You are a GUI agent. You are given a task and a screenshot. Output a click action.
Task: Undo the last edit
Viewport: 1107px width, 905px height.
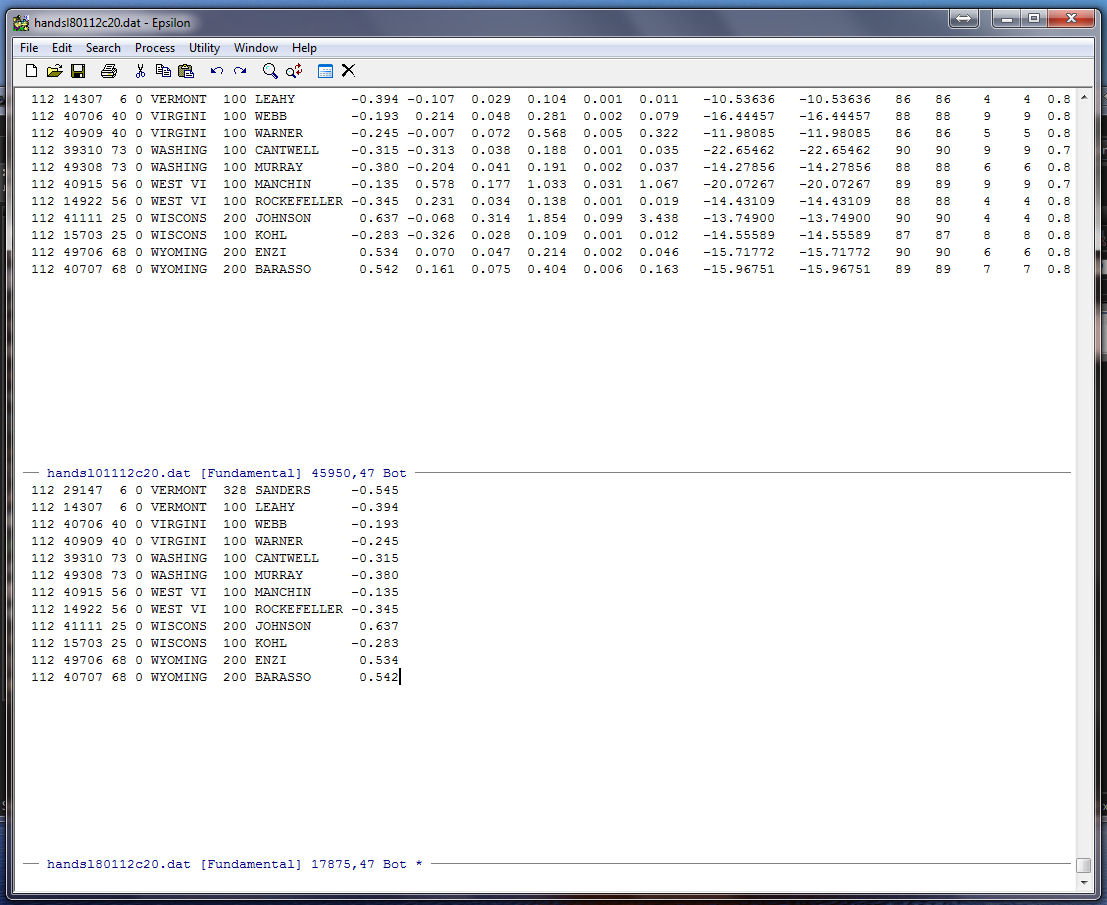[x=217, y=71]
